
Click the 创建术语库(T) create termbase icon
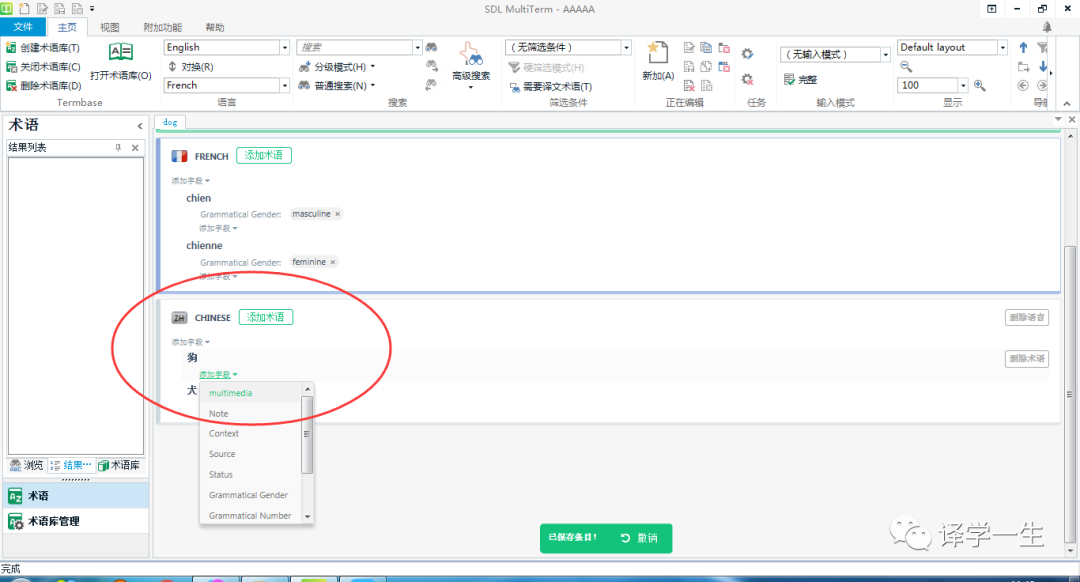coord(11,48)
